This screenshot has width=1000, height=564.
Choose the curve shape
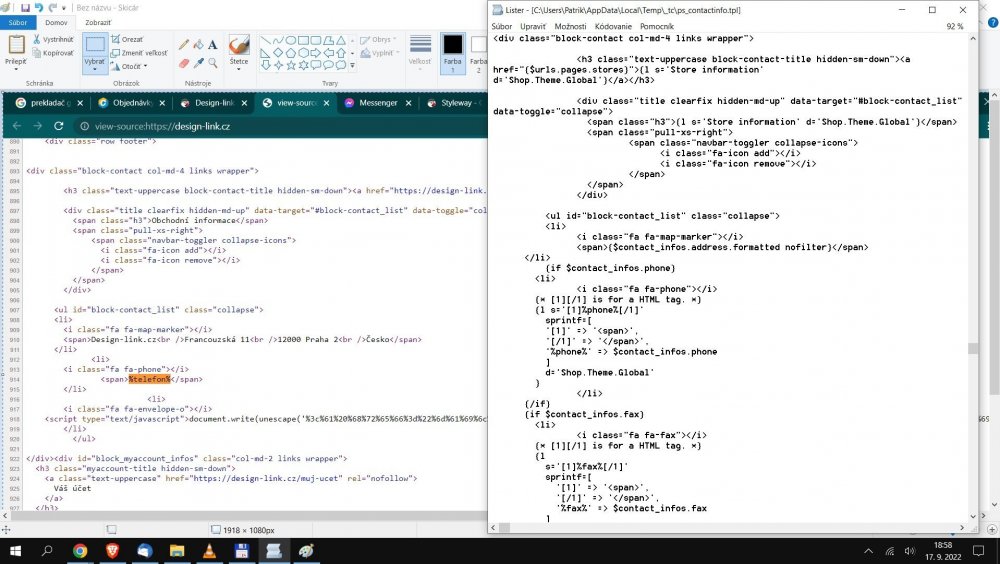click(x=278, y=40)
